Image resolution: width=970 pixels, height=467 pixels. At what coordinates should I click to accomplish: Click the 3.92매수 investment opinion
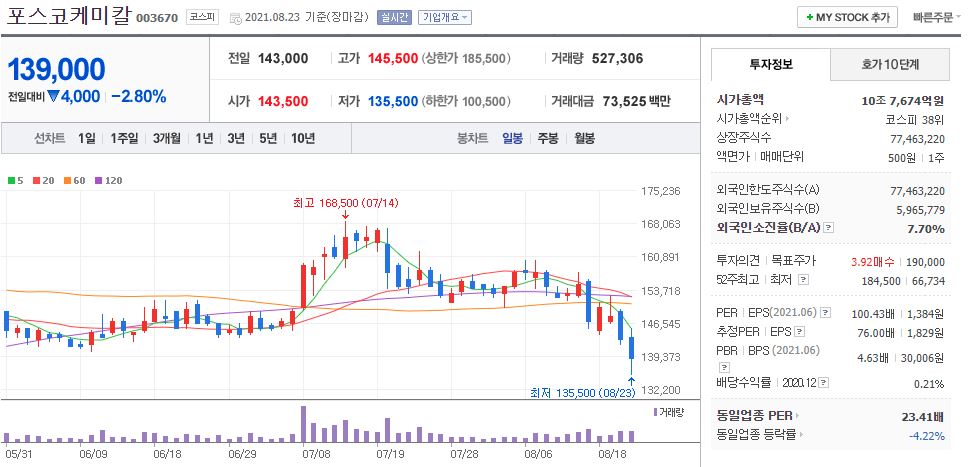[872, 262]
